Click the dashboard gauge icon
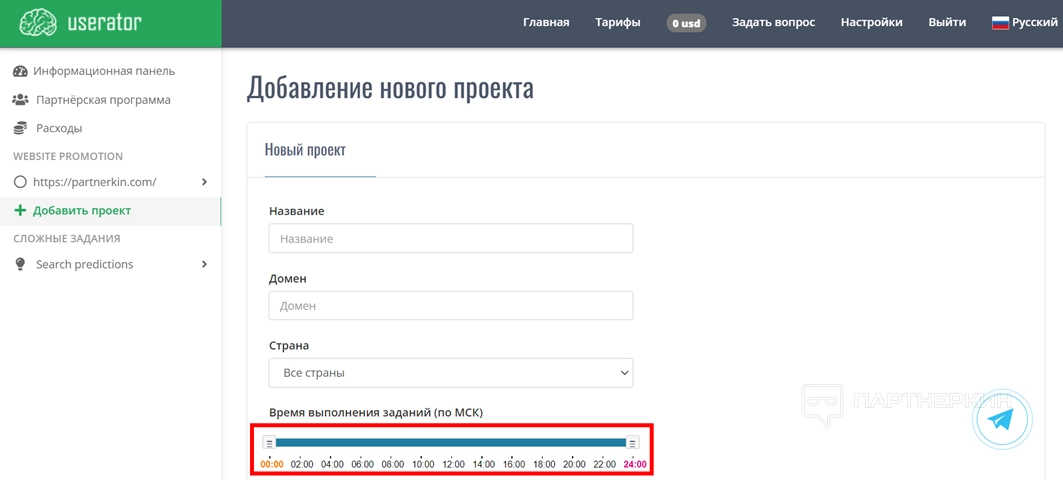1063x480 pixels. [20, 71]
